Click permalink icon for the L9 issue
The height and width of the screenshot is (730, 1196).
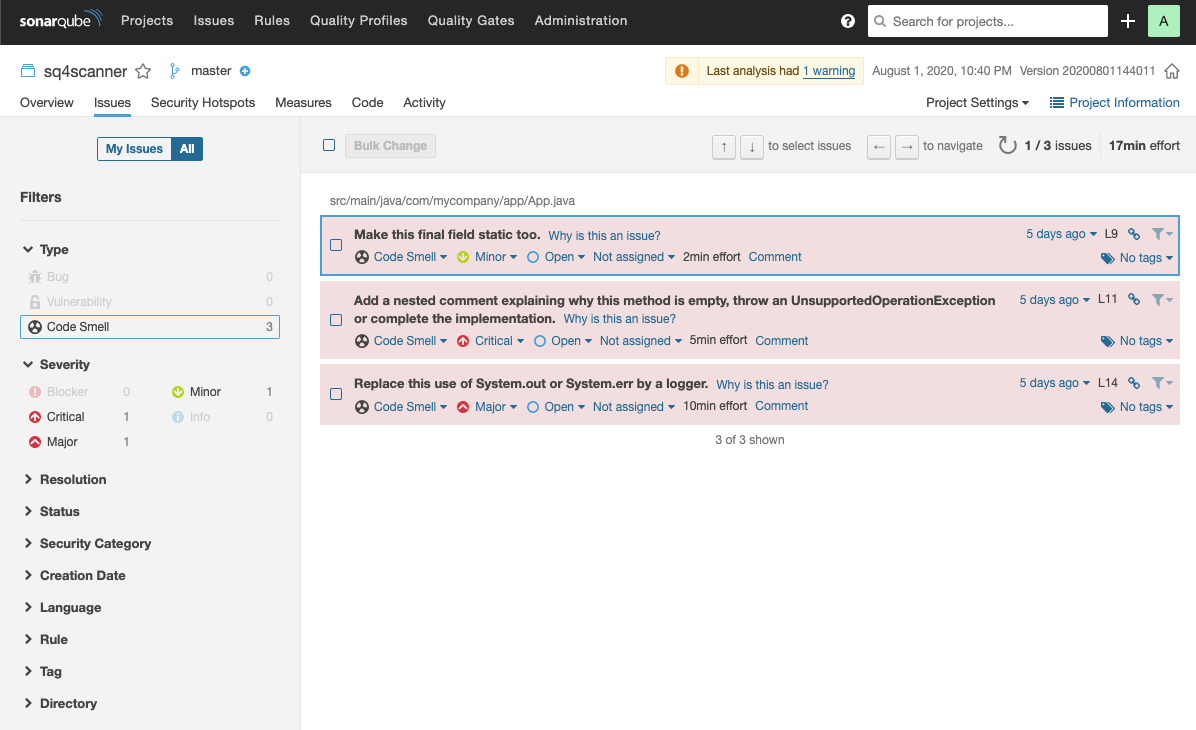pos(1134,234)
